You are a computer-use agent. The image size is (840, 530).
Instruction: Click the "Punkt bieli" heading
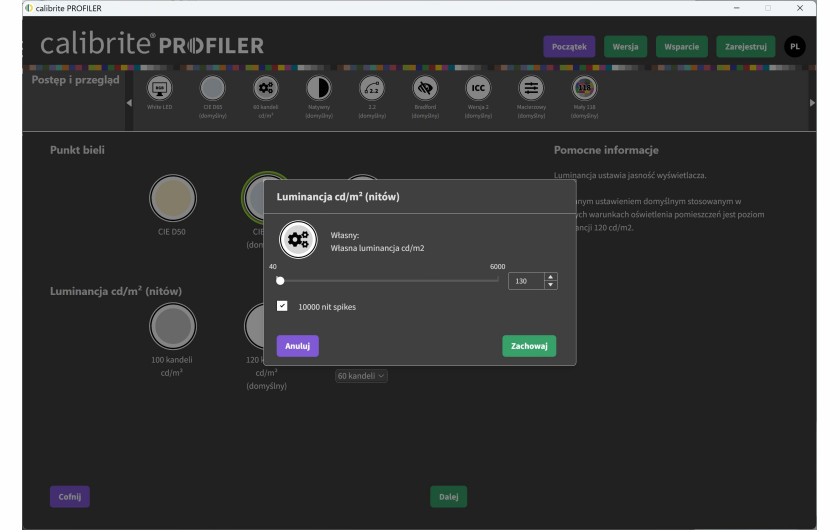(x=77, y=150)
